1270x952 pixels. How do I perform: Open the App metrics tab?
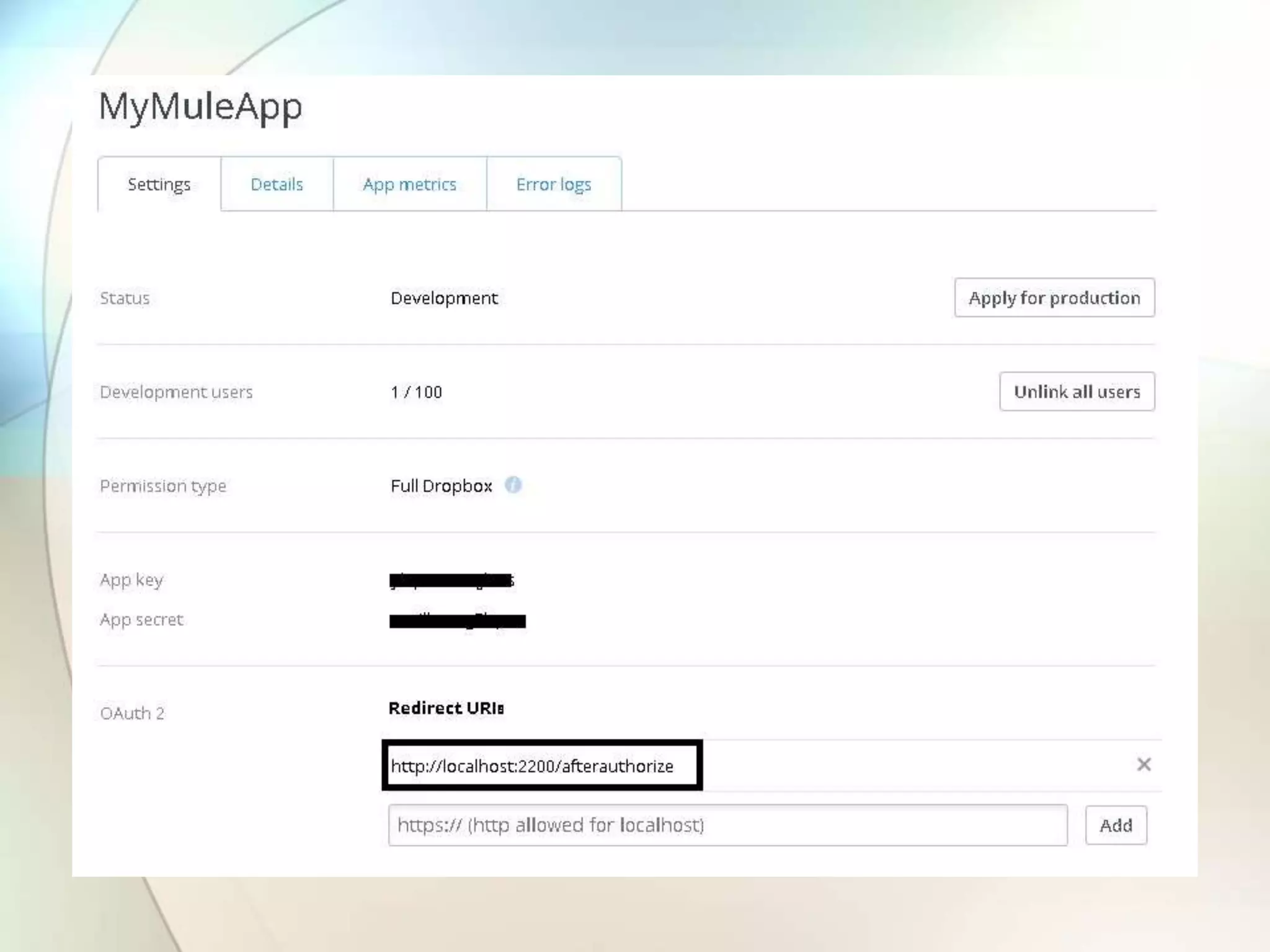click(x=409, y=185)
